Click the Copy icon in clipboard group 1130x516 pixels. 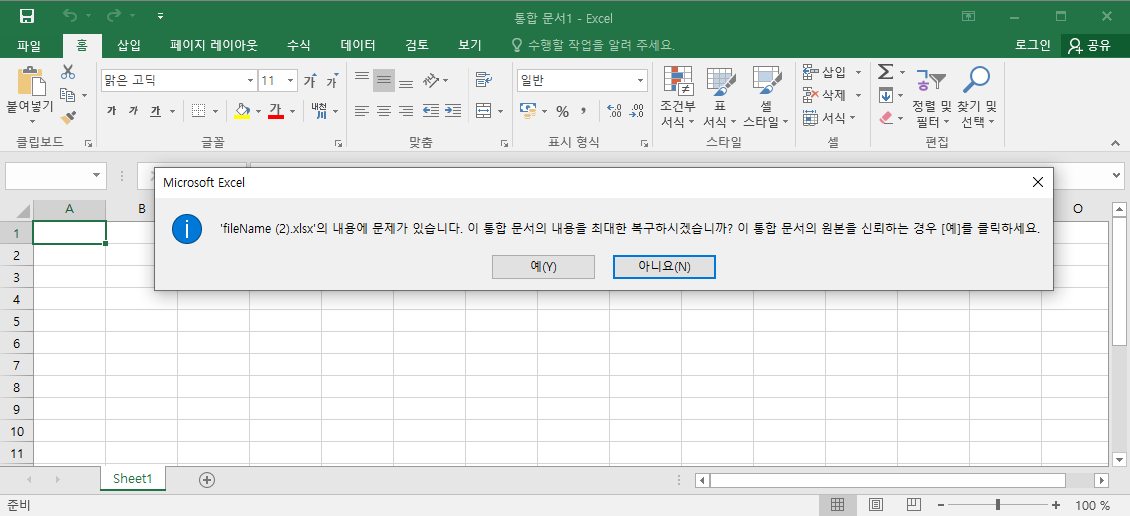[68, 94]
